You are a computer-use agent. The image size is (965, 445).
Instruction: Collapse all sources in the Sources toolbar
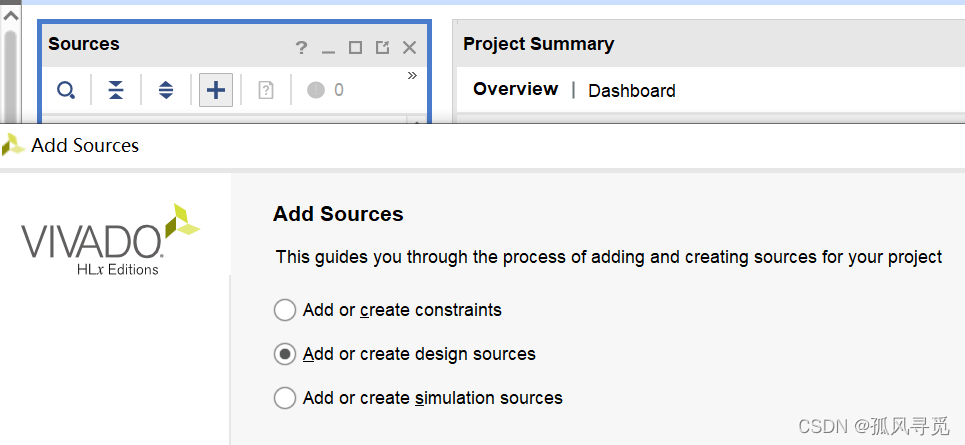(116, 90)
